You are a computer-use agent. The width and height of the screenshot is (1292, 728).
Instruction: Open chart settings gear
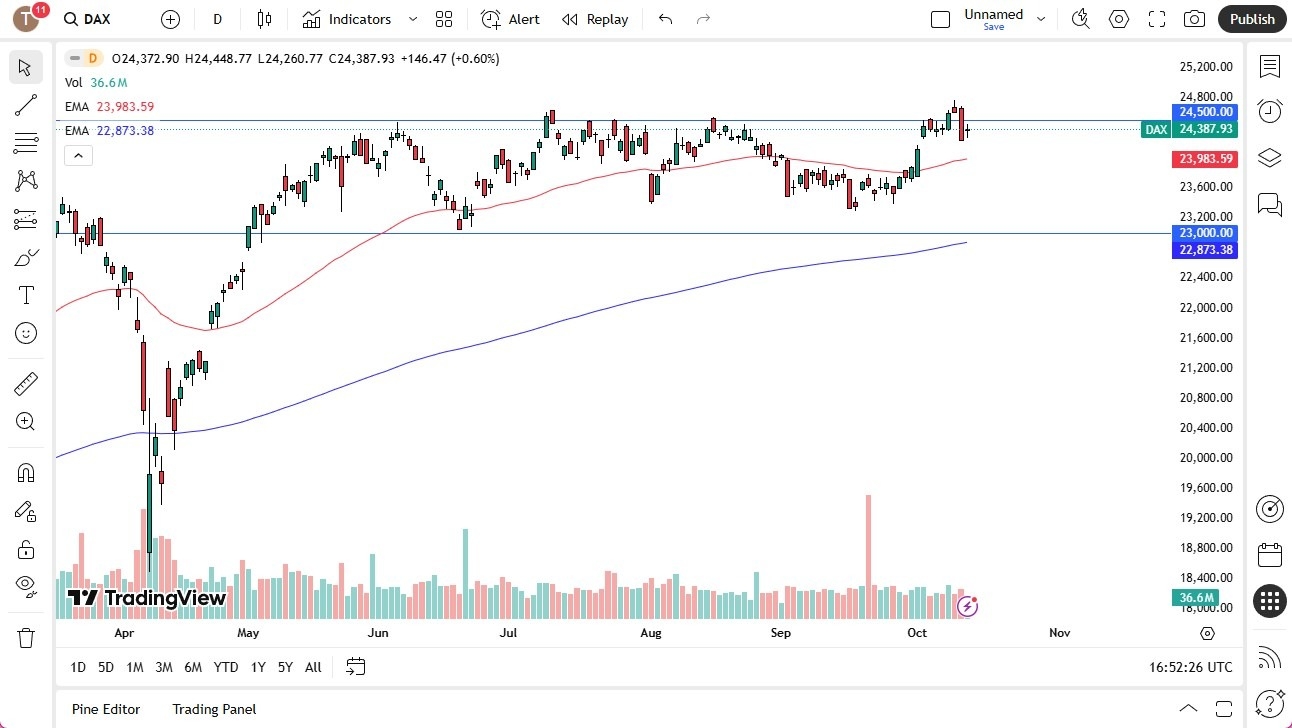[x=1118, y=19]
